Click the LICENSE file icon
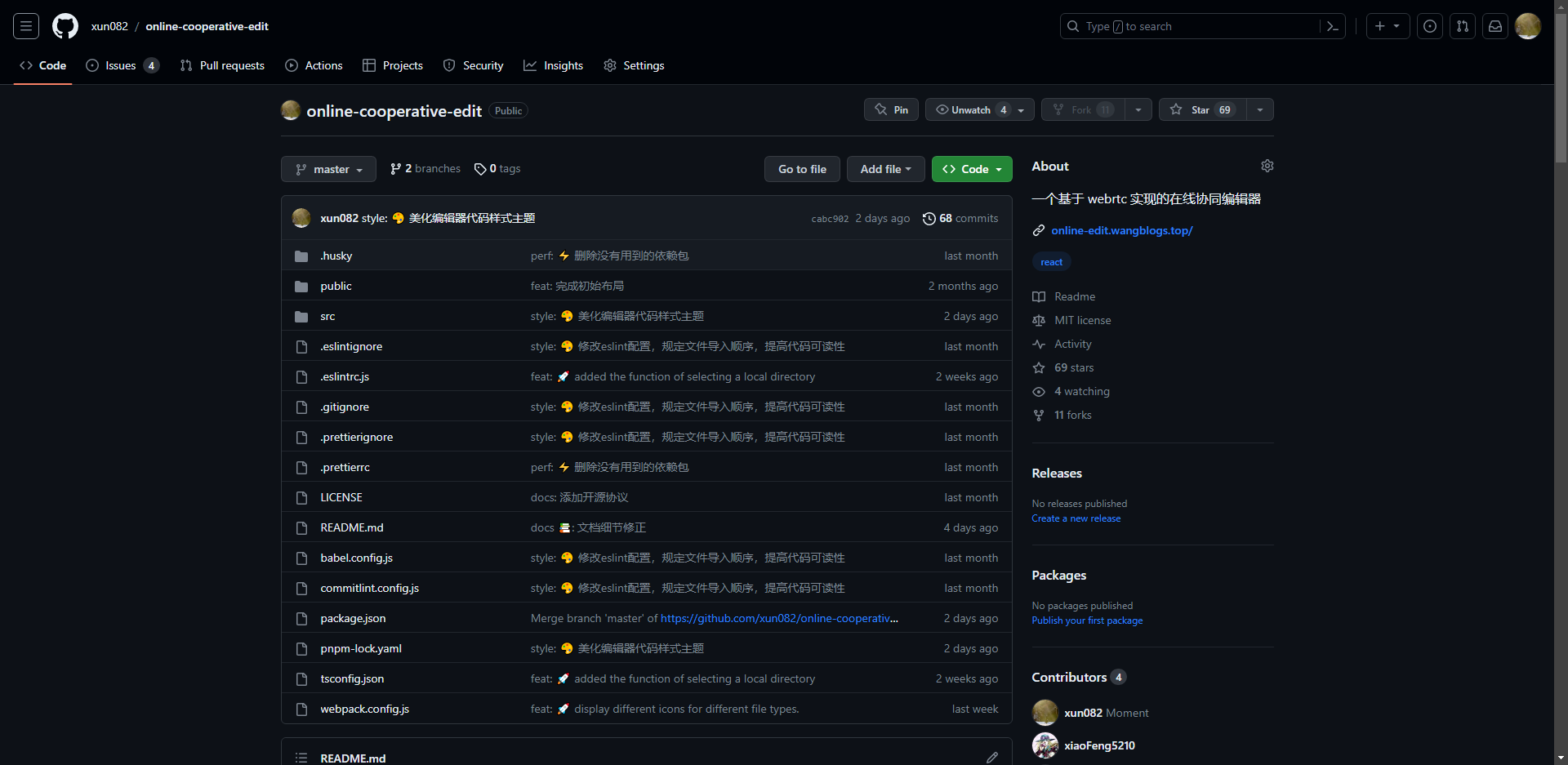Screen dimensions: 1568x765 tap(301, 497)
